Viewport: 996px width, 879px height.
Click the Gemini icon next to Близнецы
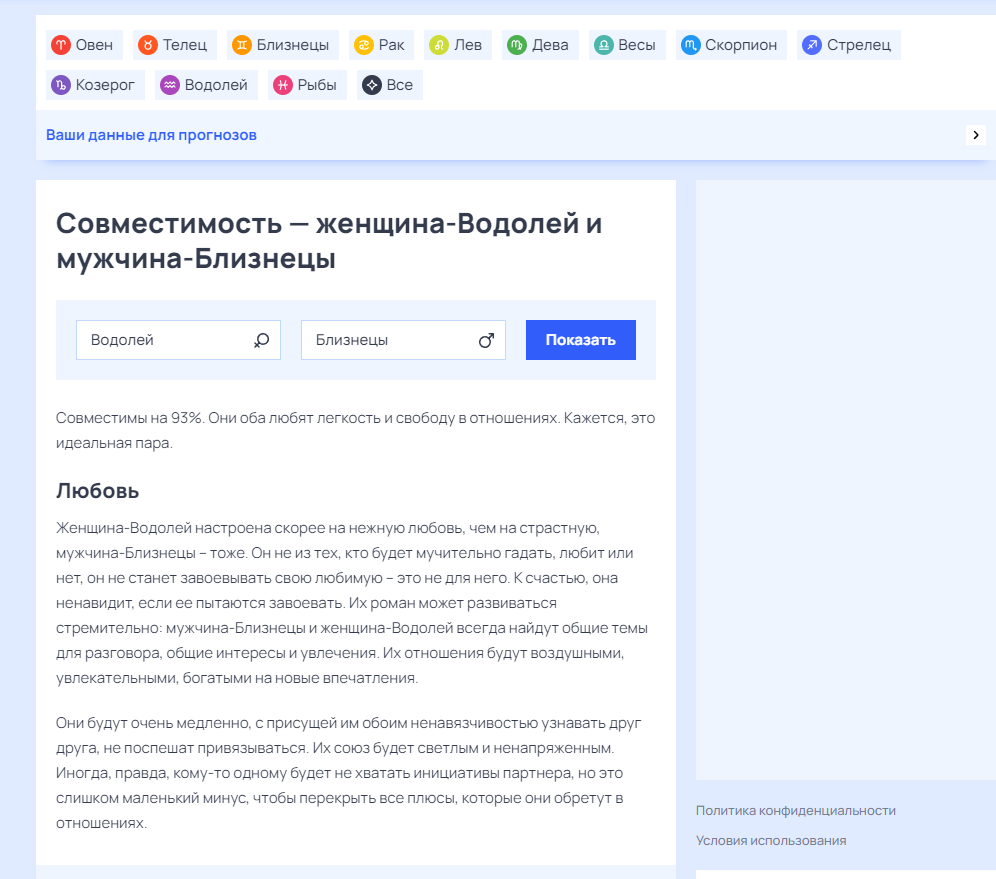[242, 45]
